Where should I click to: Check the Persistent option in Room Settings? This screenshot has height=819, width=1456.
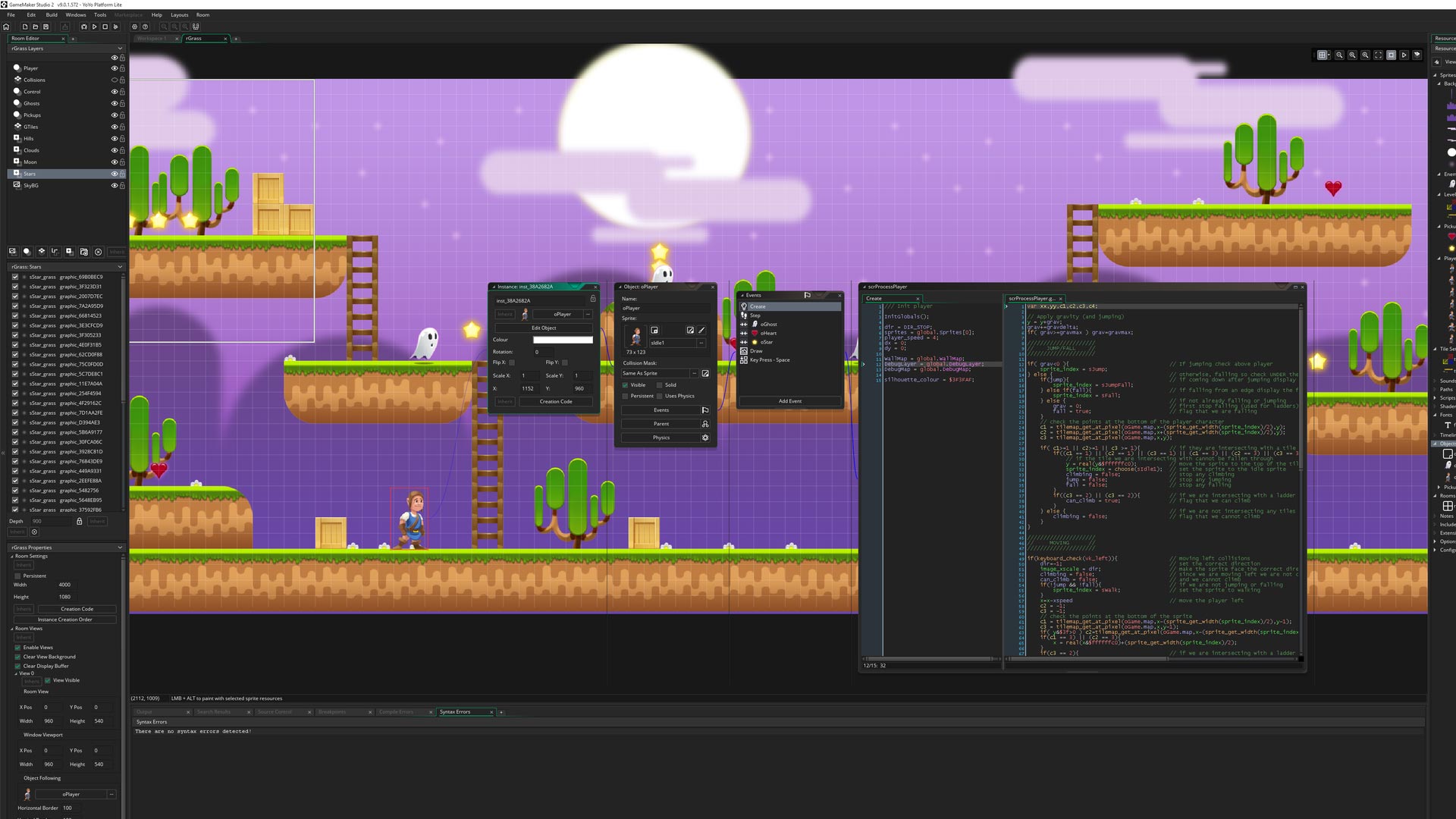tap(18, 576)
